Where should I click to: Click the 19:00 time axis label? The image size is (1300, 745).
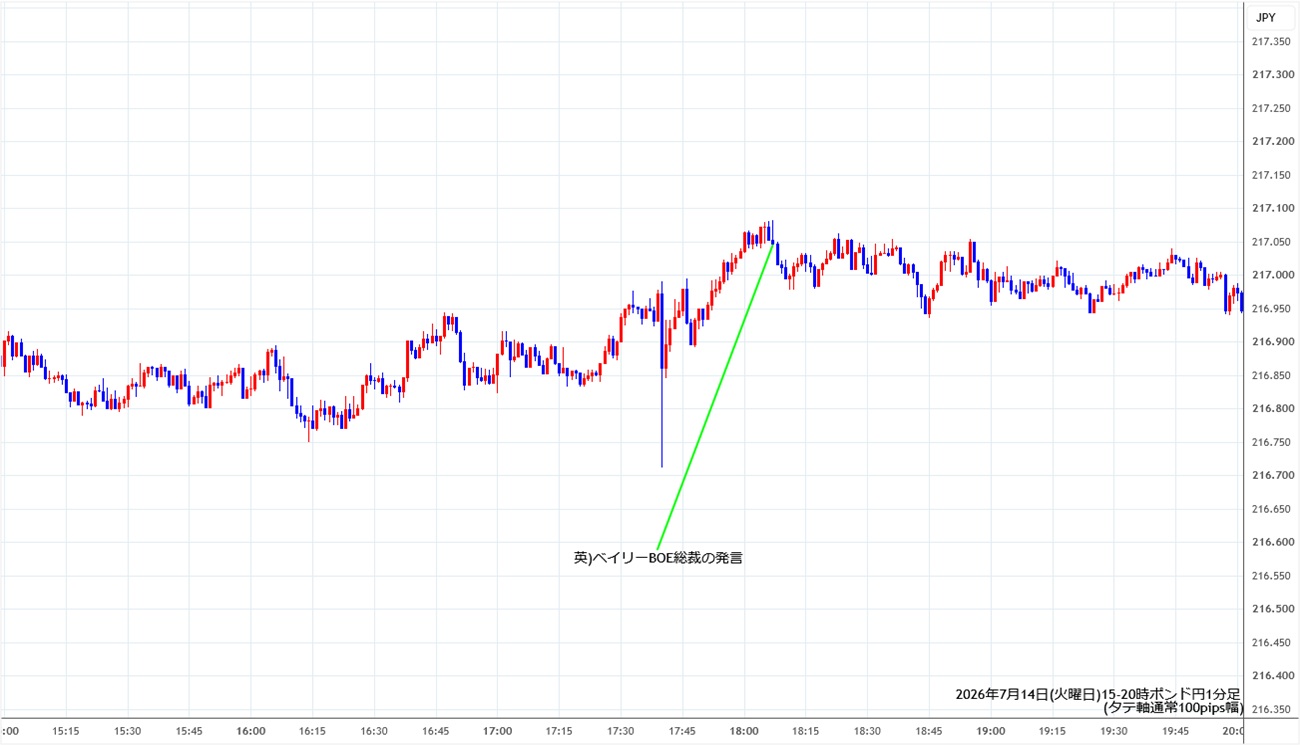[989, 731]
